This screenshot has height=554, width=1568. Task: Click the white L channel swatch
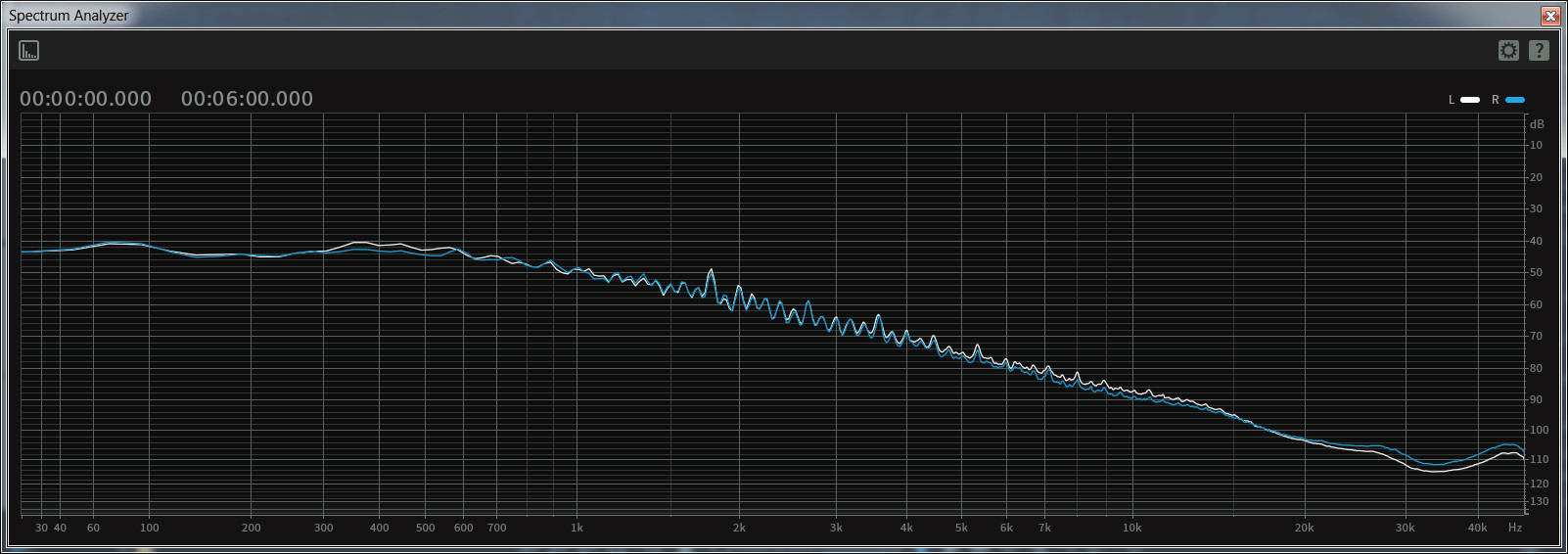tap(1470, 100)
